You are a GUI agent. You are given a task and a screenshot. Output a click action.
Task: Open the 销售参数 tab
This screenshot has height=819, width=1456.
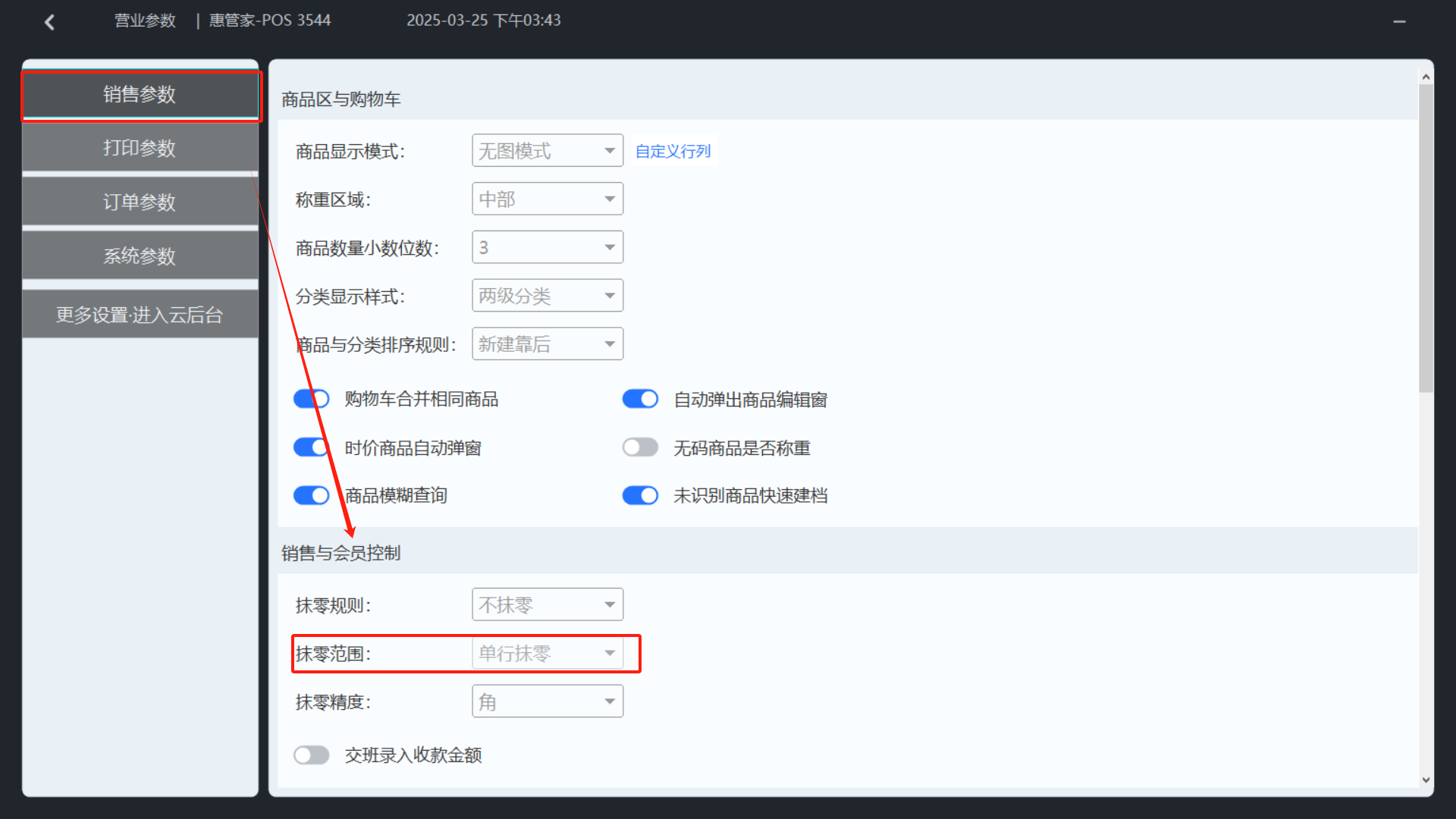[140, 95]
